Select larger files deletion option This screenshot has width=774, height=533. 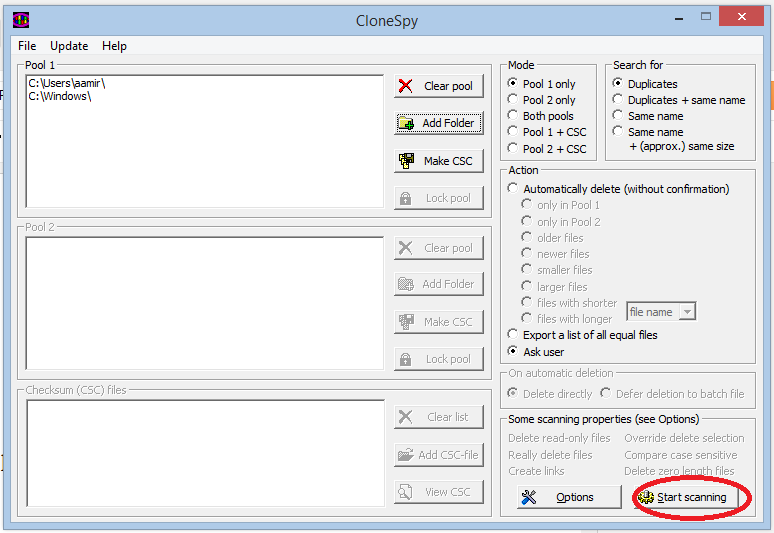(x=555, y=287)
